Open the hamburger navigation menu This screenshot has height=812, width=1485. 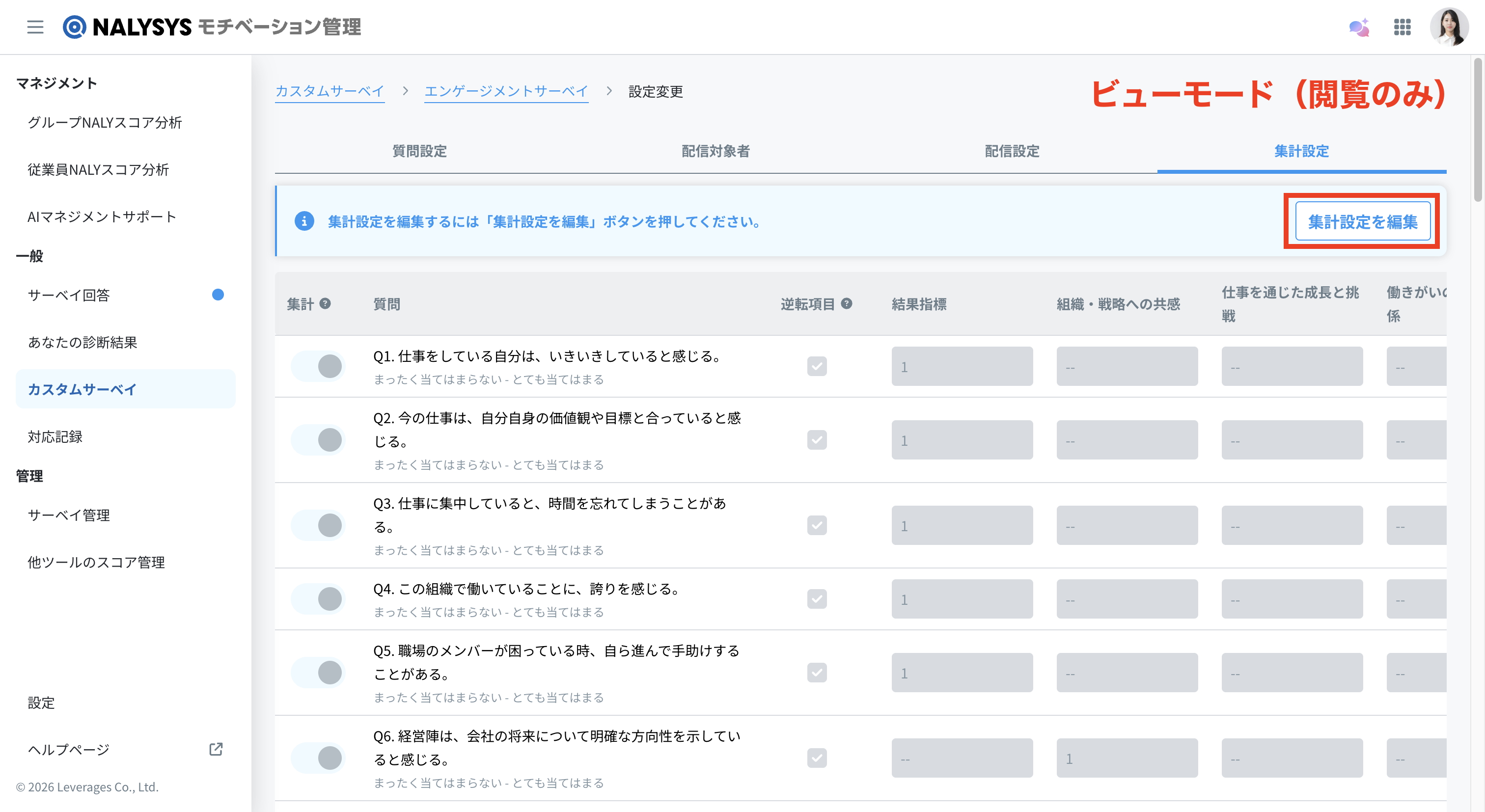35,27
